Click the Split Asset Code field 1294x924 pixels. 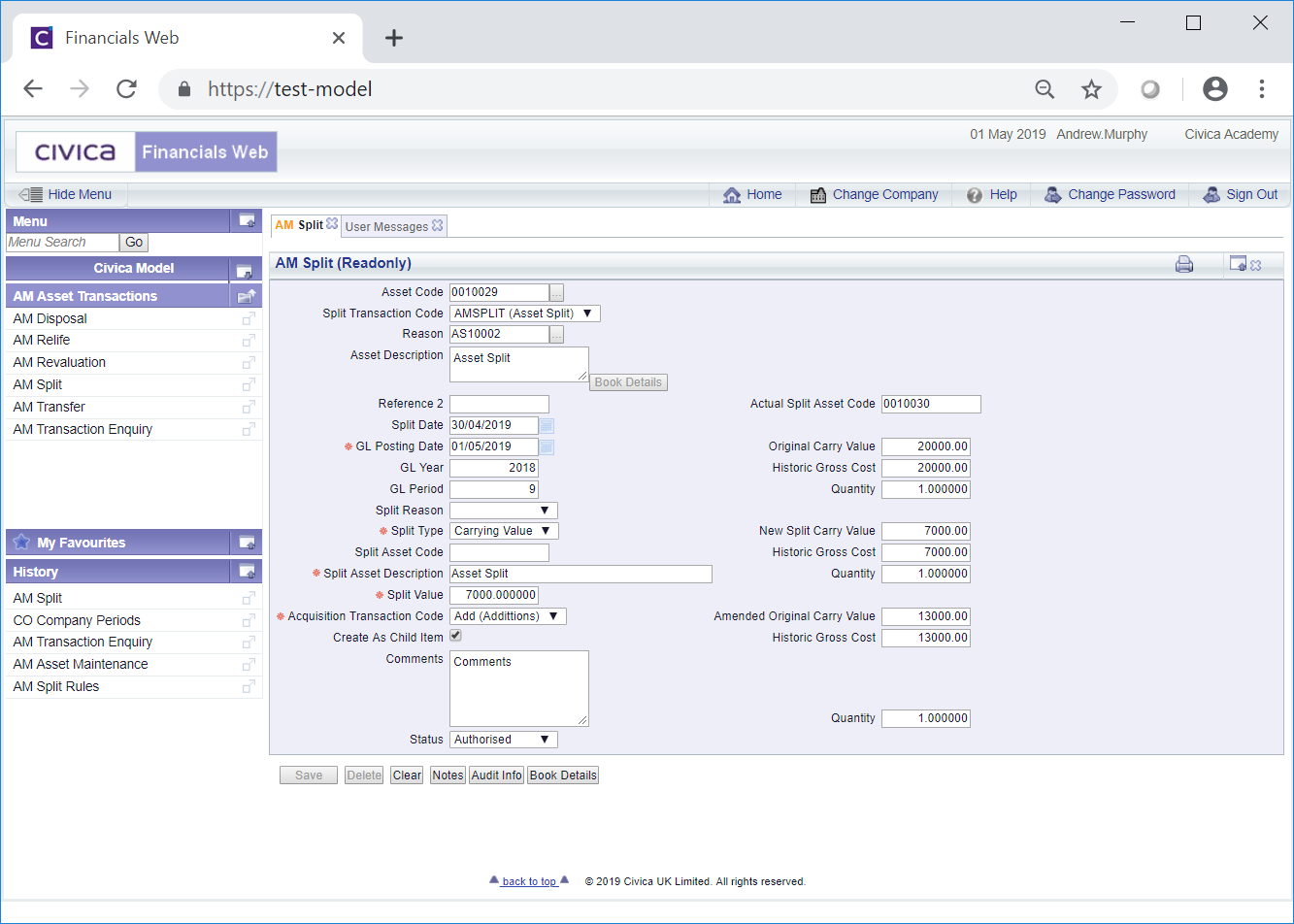point(499,552)
